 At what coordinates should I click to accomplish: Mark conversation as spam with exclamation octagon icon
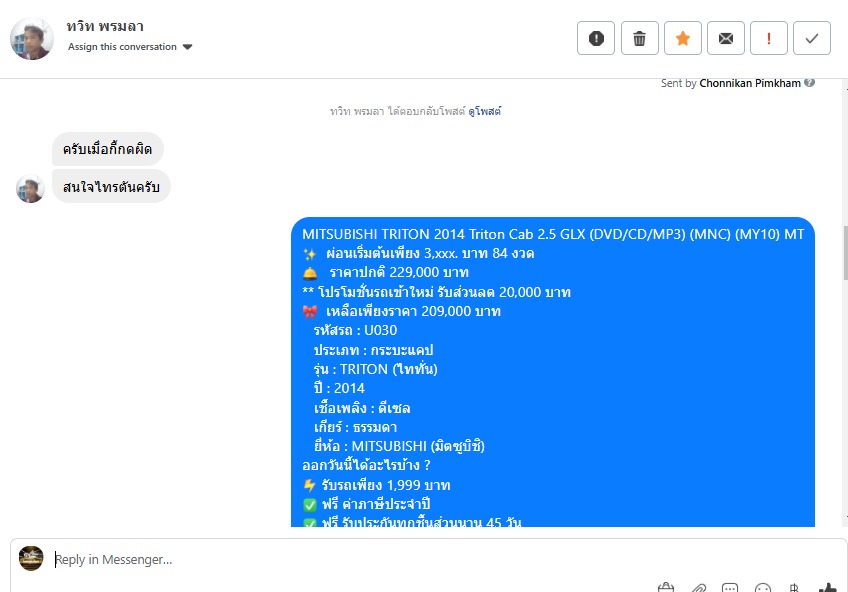coord(596,38)
